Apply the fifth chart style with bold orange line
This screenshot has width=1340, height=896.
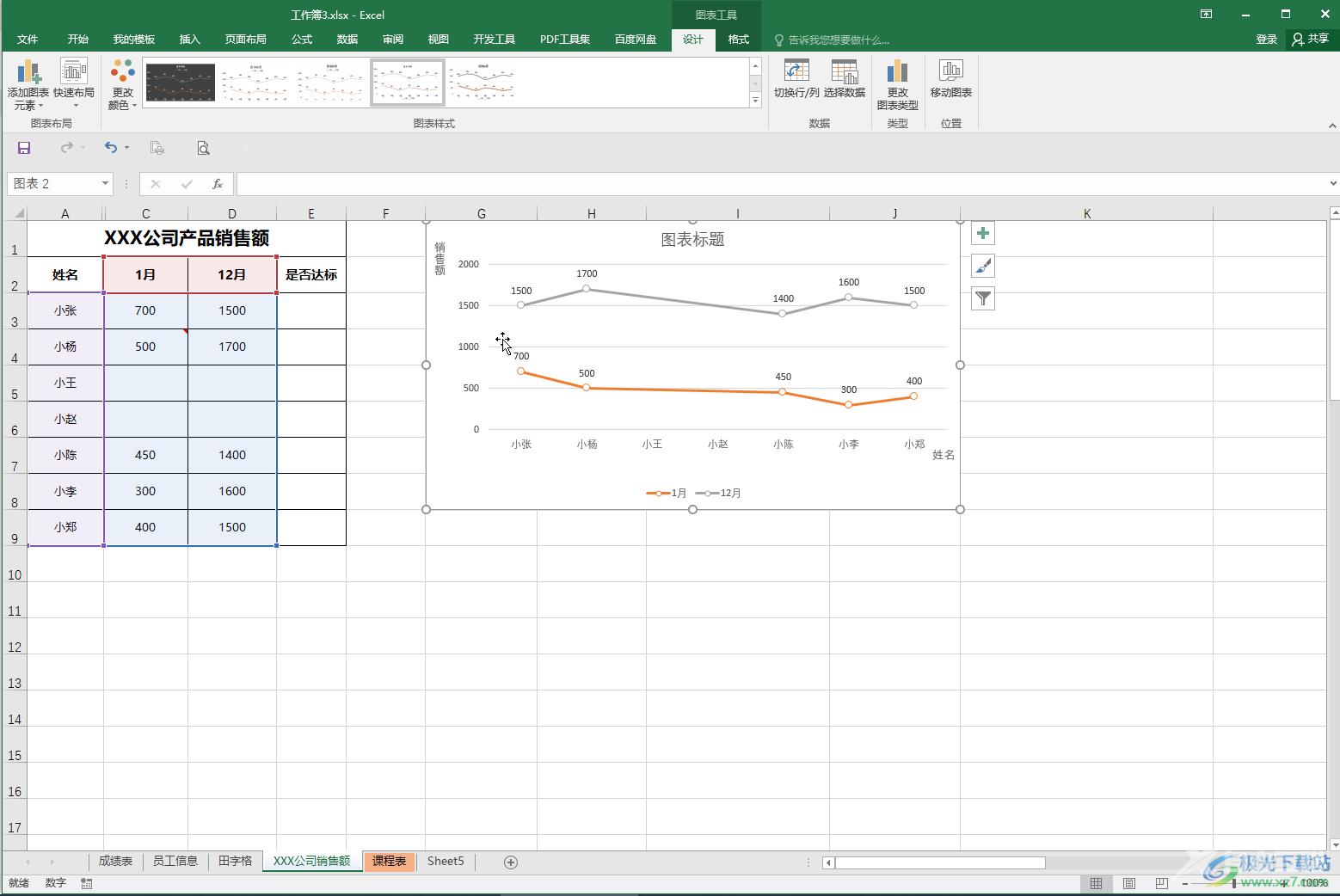[x=483, y=83]
